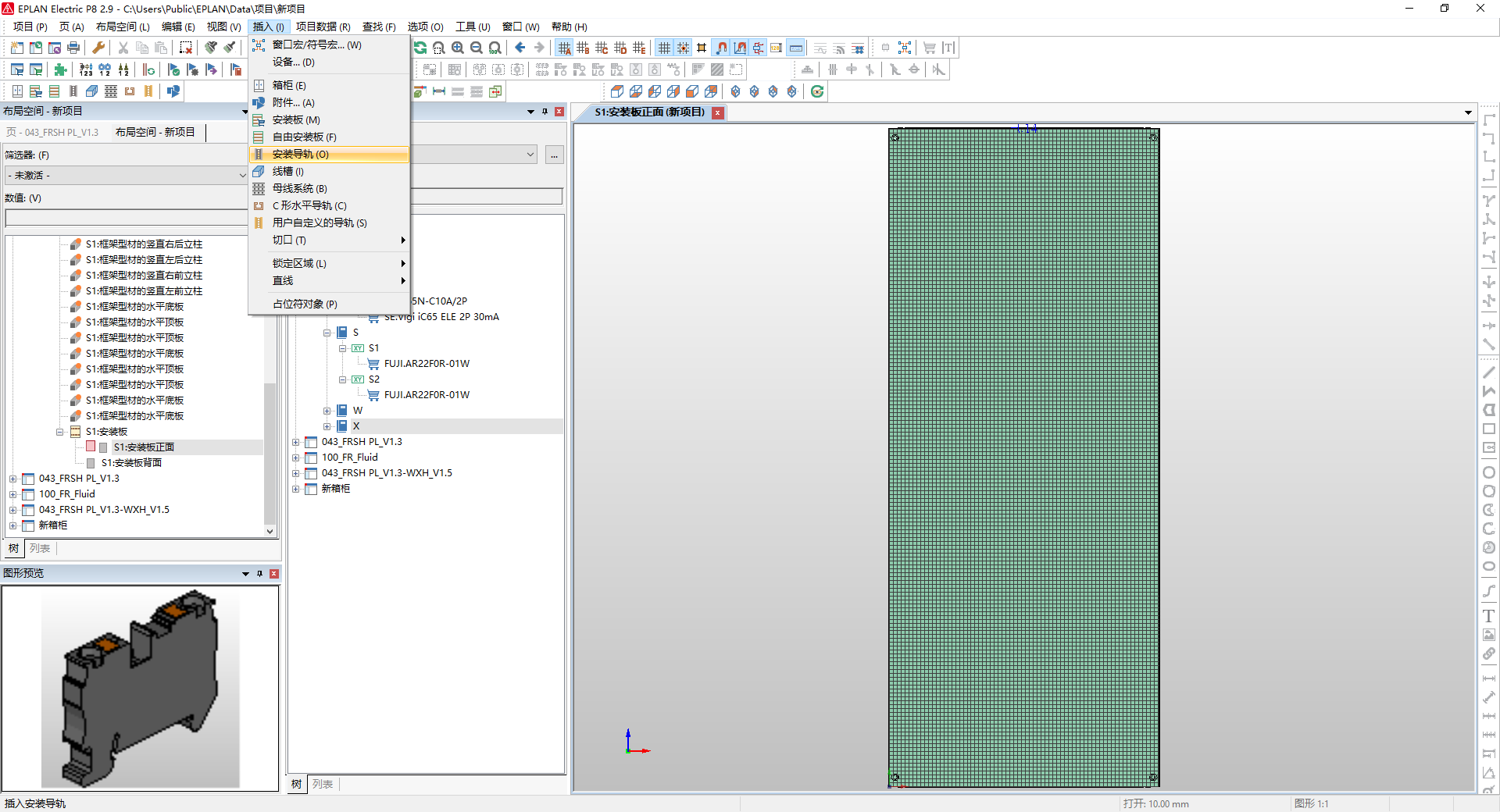This screenshot has width=1500, height=812.
Task: Select 安装导轨 from the open Insert menu
Action: click(x=328, y=154)
